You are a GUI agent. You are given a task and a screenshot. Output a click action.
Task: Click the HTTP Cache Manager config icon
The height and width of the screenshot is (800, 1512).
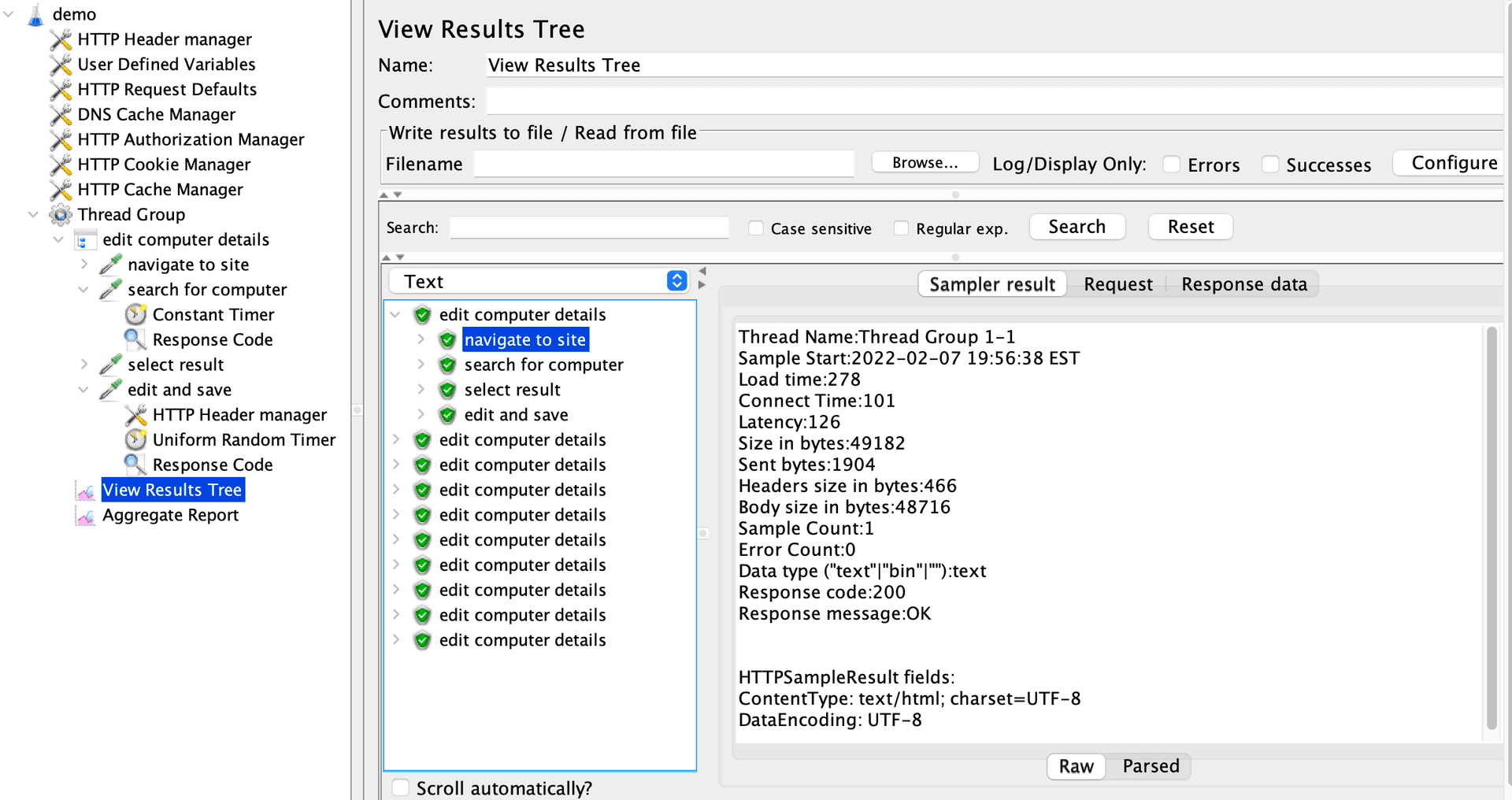pos(61,190)
